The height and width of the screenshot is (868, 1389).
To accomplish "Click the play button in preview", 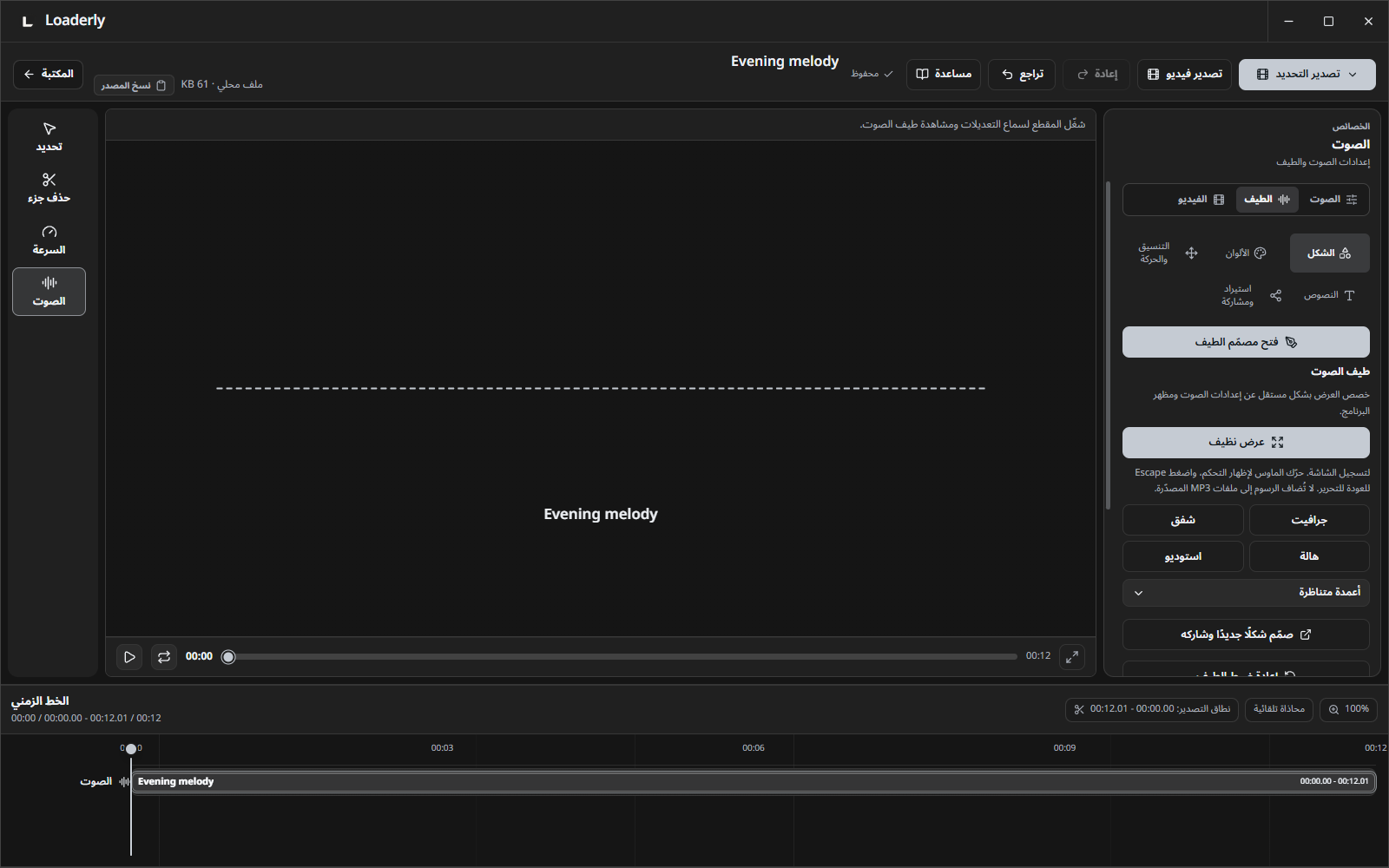I will [x=129, y=657].
